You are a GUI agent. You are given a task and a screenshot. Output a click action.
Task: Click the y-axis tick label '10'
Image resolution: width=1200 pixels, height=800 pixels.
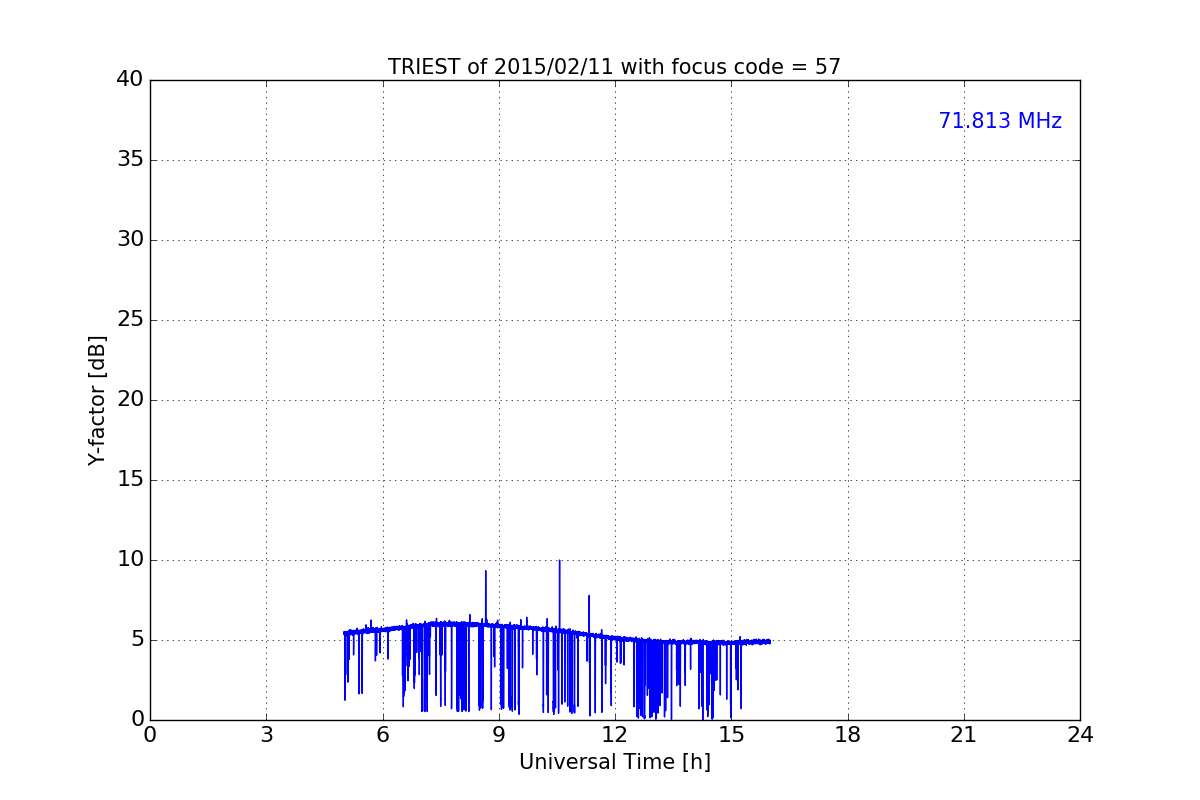[130, 560]
